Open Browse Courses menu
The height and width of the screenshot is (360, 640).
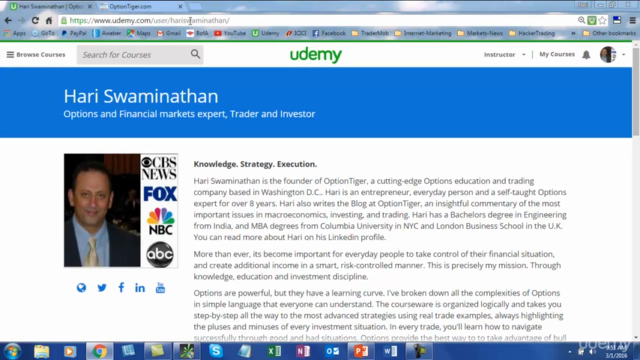click(x=36, y=54)
